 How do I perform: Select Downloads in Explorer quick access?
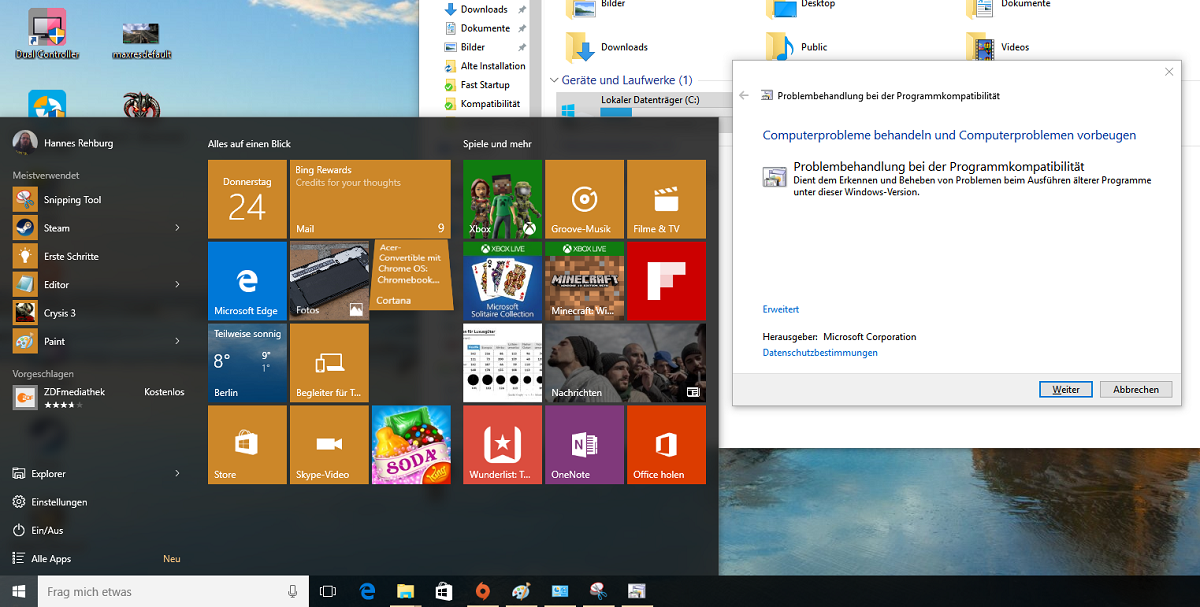[x=484, y=9]
